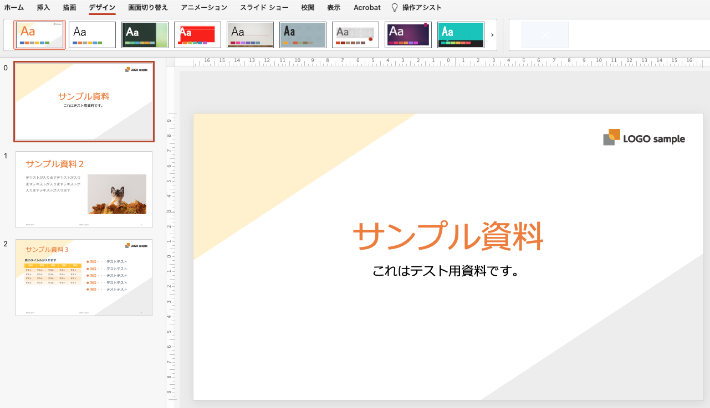Switch to the 描画 tab
710x408 pixels.
69,7
